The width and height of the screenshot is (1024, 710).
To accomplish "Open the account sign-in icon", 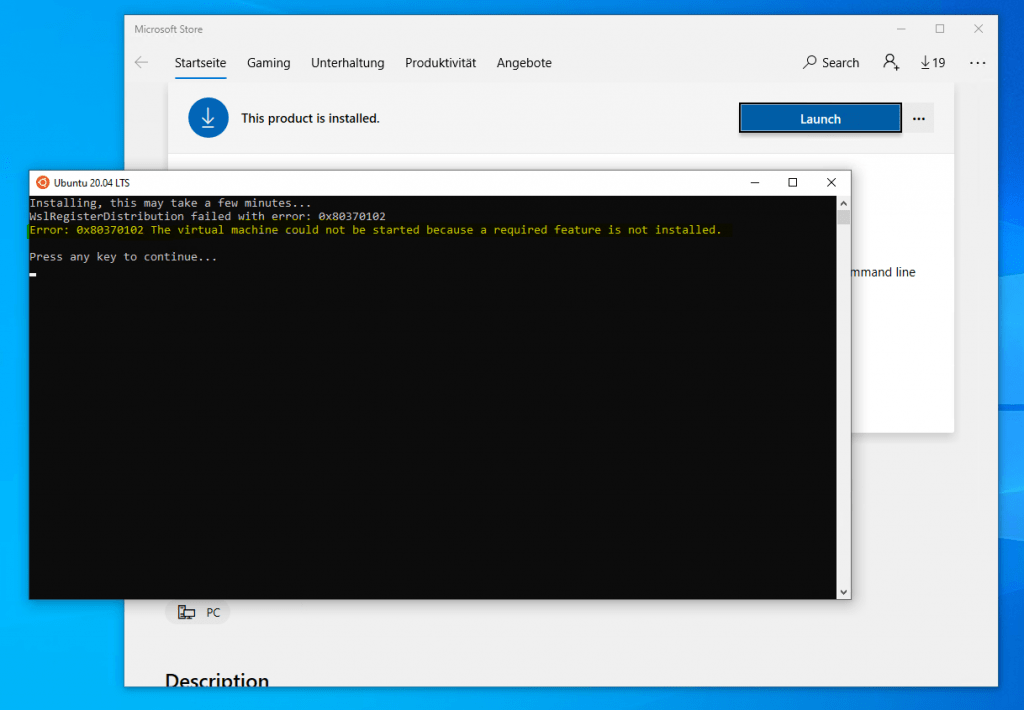I will pyautogui.click(x=891, y=63).
